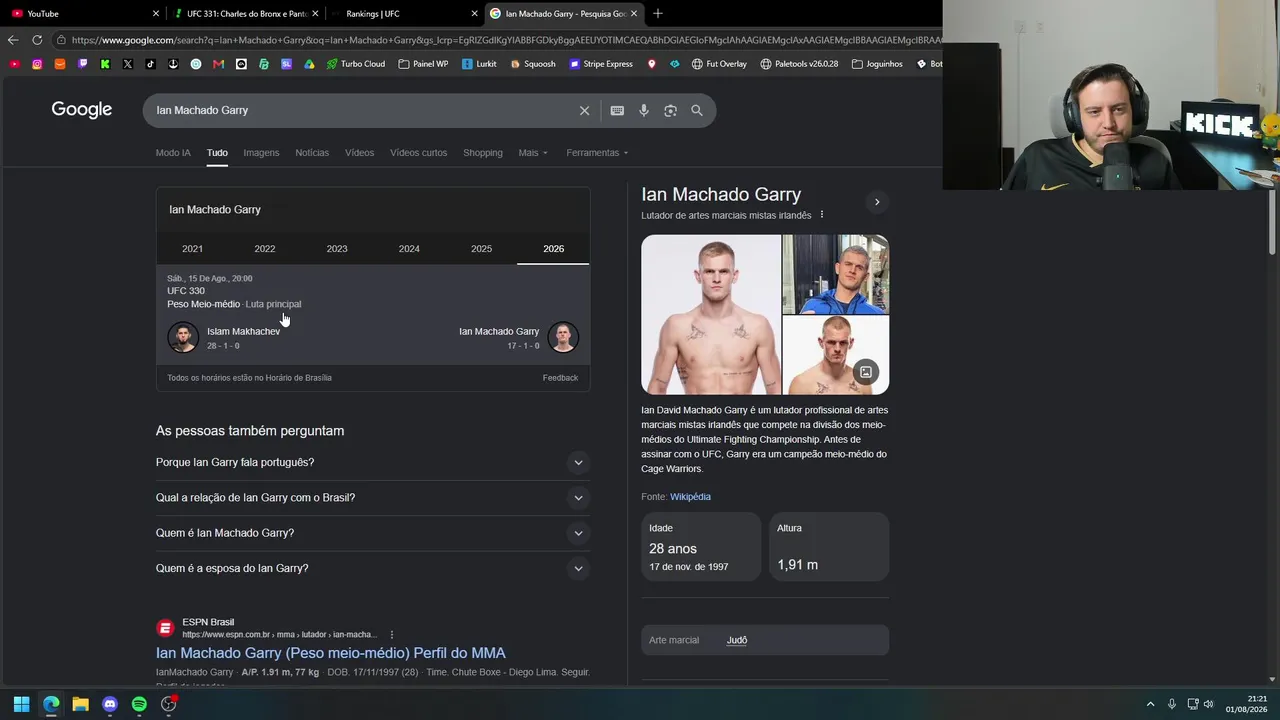Reload the page with the refresh icon
The height and width of the screenshot is (720, 1280).
[37, 40]
